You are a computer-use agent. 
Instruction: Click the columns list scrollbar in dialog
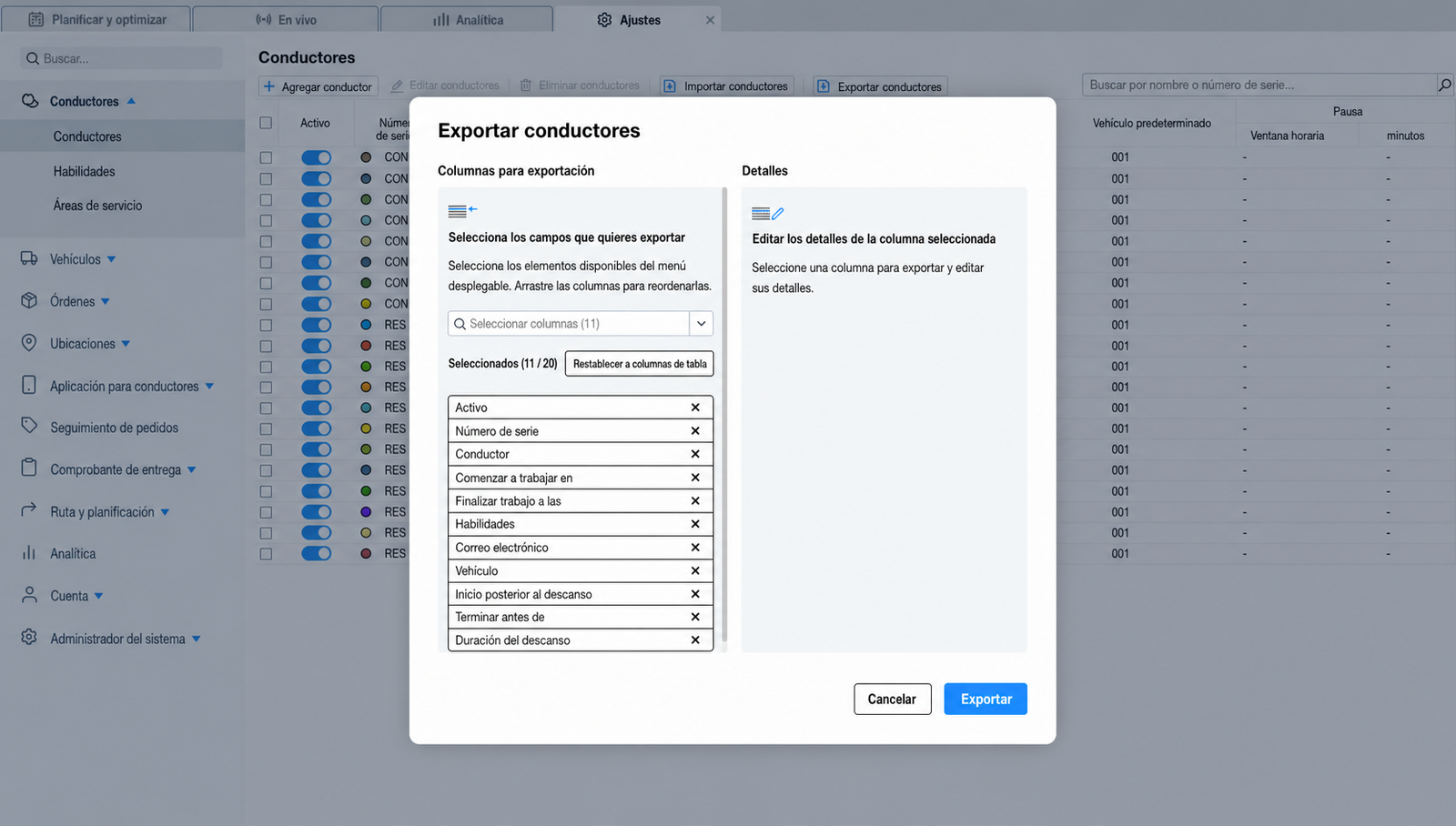(724, 414)
